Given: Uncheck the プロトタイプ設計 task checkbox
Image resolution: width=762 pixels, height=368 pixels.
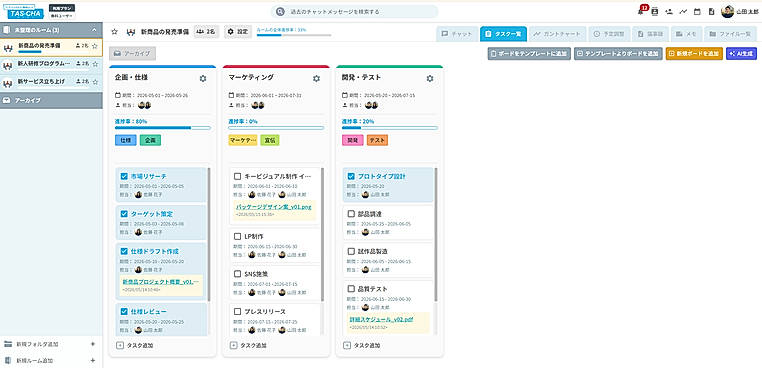Looking at the screenshot, I should coord(351,176).
